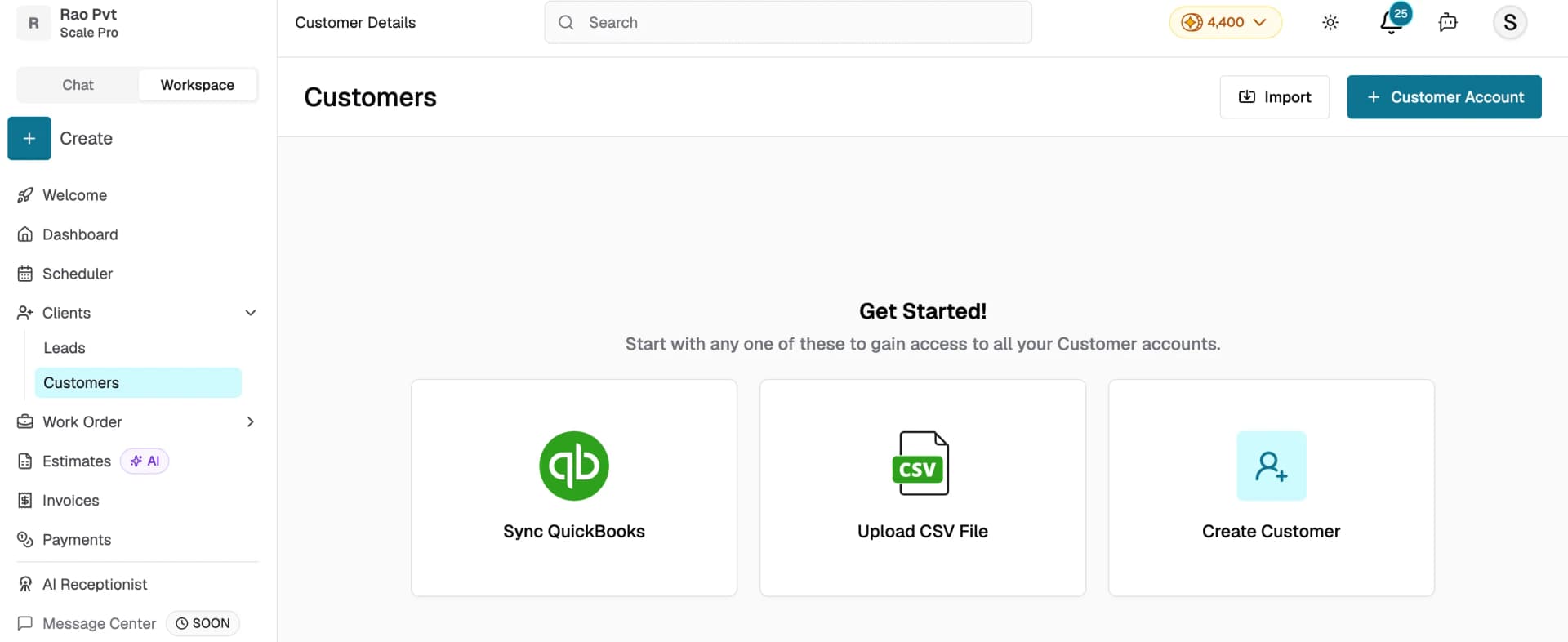Open Leads in the sidebar
Screen dimensions: 1568x642
click(65, 348)
